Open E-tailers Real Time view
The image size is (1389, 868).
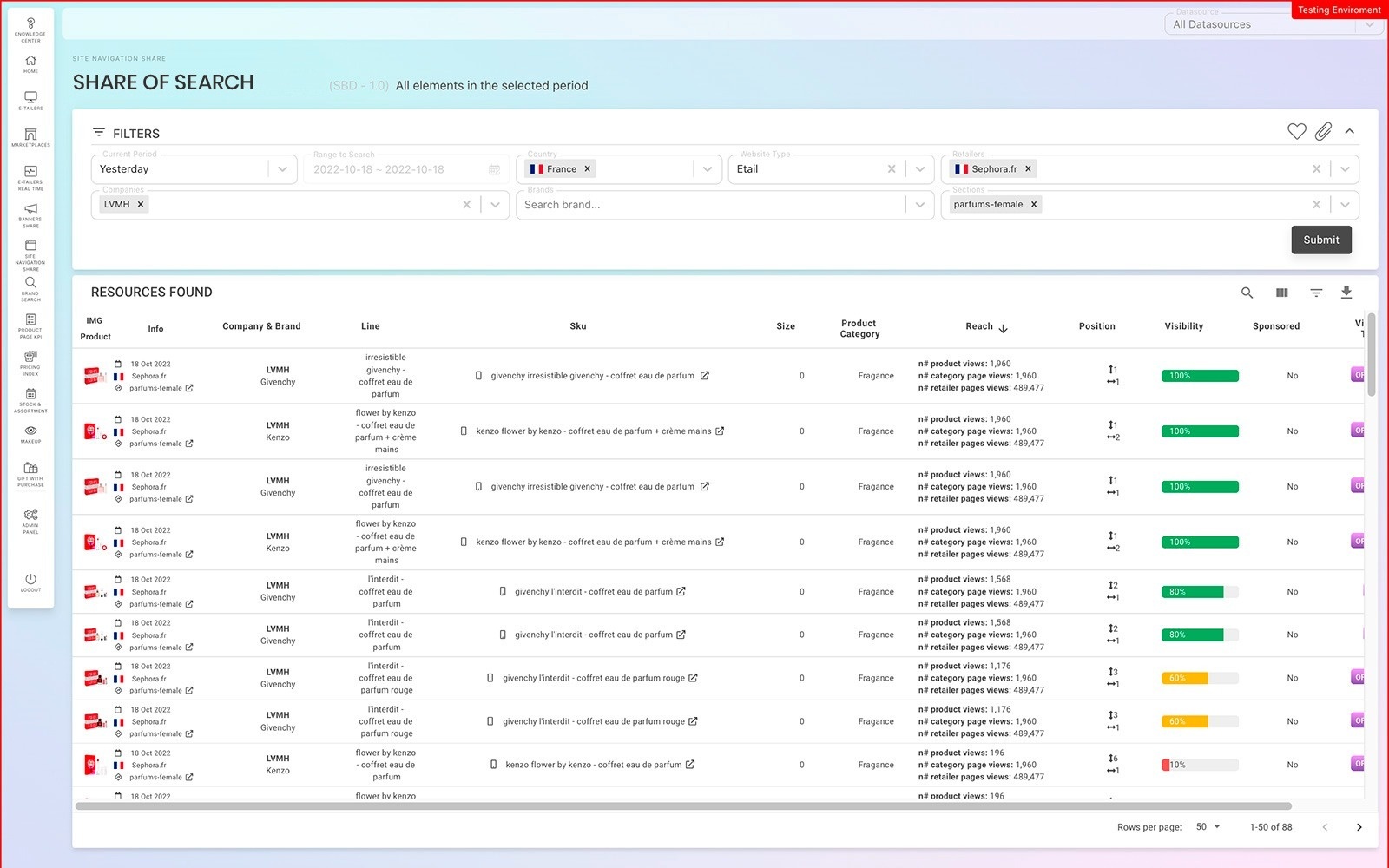point(30,178)
